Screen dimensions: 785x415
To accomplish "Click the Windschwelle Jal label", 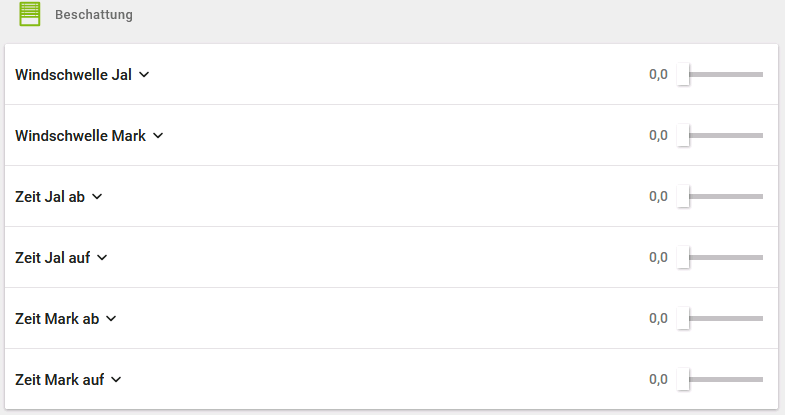I will [x=74, y=74].
